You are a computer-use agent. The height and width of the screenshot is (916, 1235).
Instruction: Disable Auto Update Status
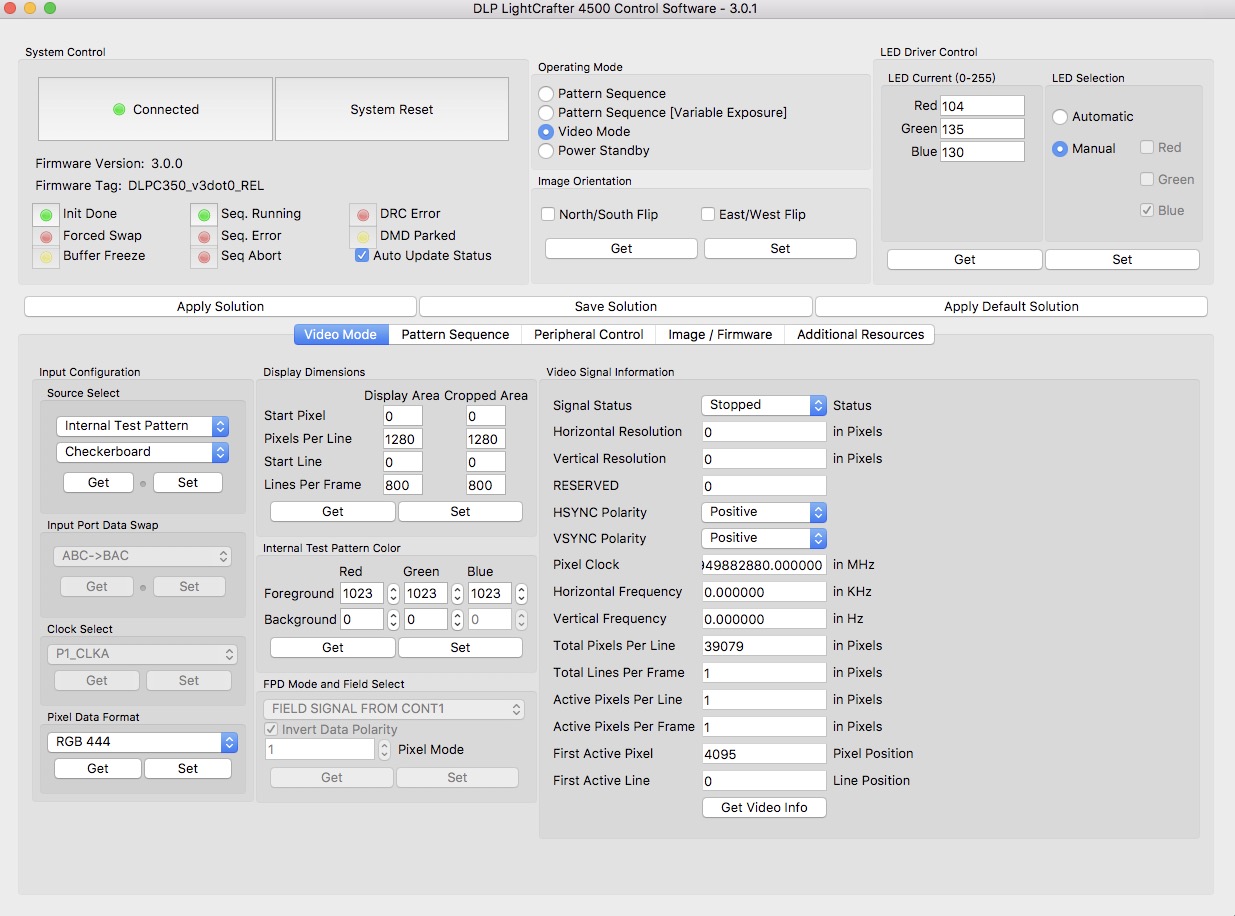(362, 255)
